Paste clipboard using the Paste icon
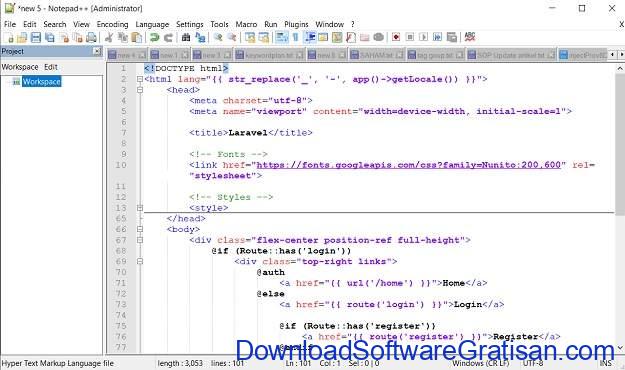625x370 pixels. (x=137, y=37)
